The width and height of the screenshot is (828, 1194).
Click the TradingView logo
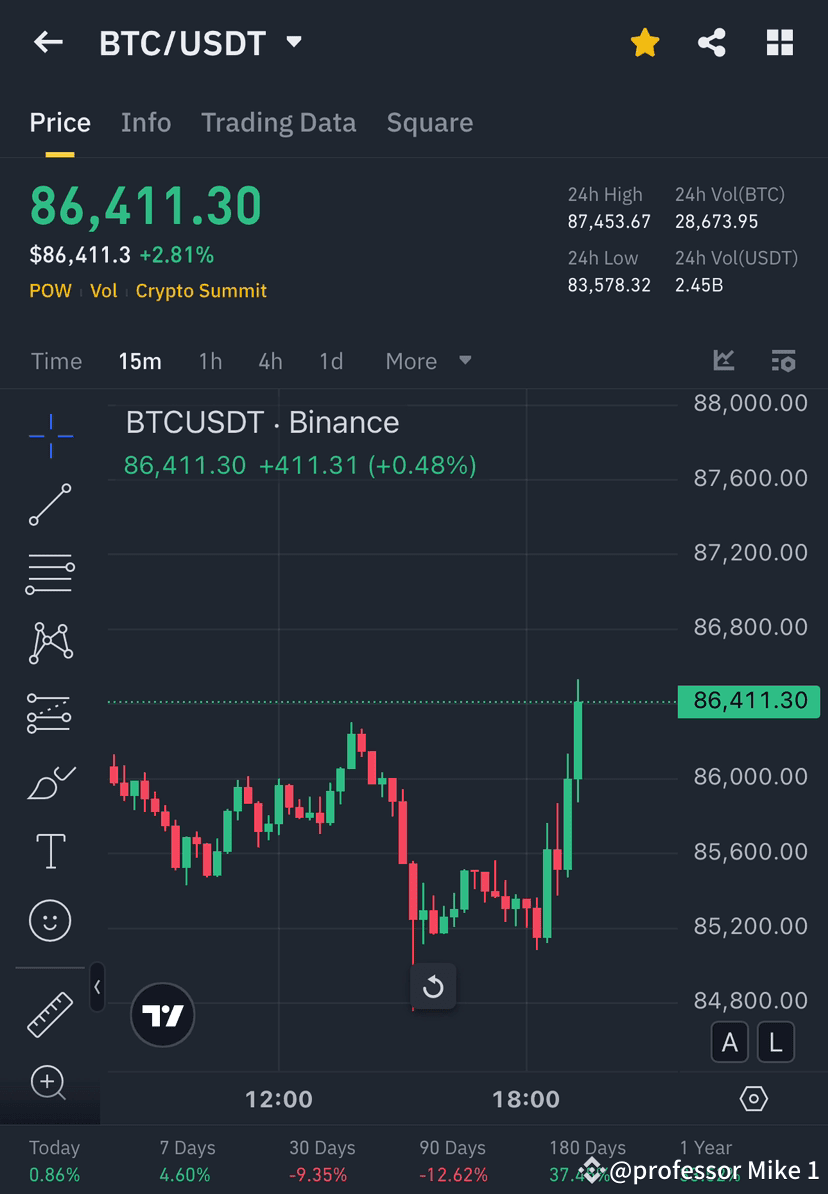point(162,1015)
